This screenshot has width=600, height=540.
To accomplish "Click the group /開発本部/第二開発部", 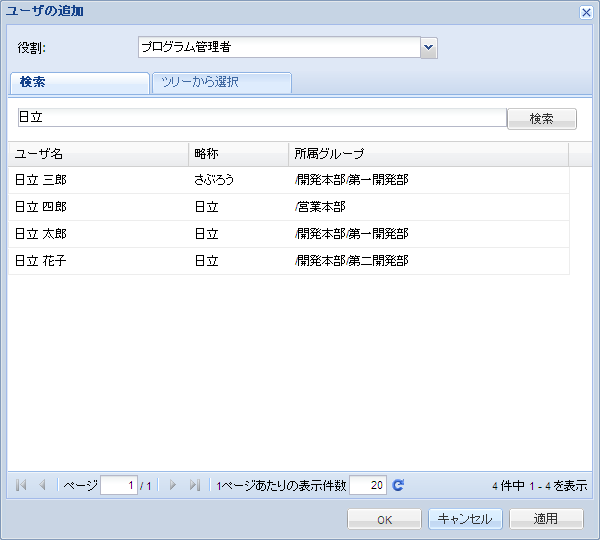I will [352, 261].
